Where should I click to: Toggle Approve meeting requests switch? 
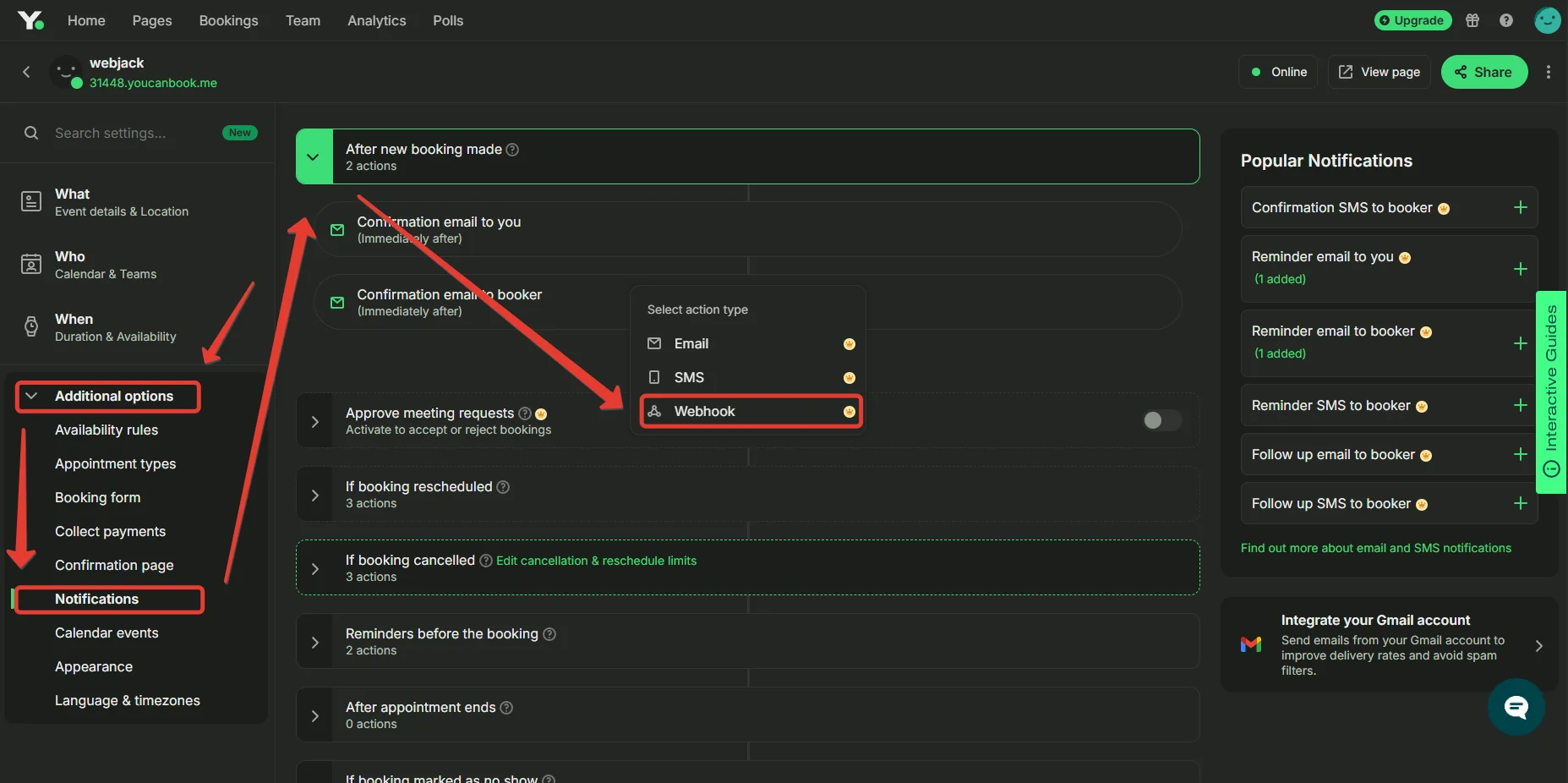point(1161,420)
